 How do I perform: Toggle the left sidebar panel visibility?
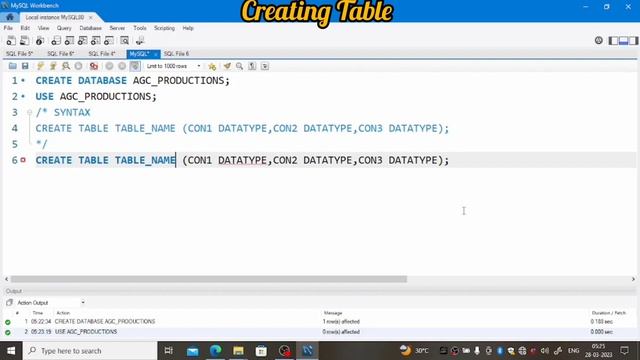[x=613, y=40]
